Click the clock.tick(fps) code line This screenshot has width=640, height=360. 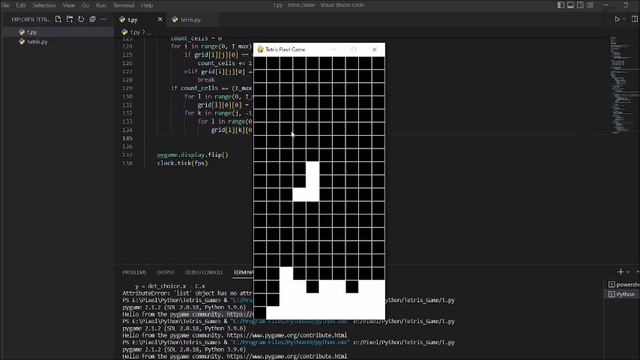click(x=182, y=163)
